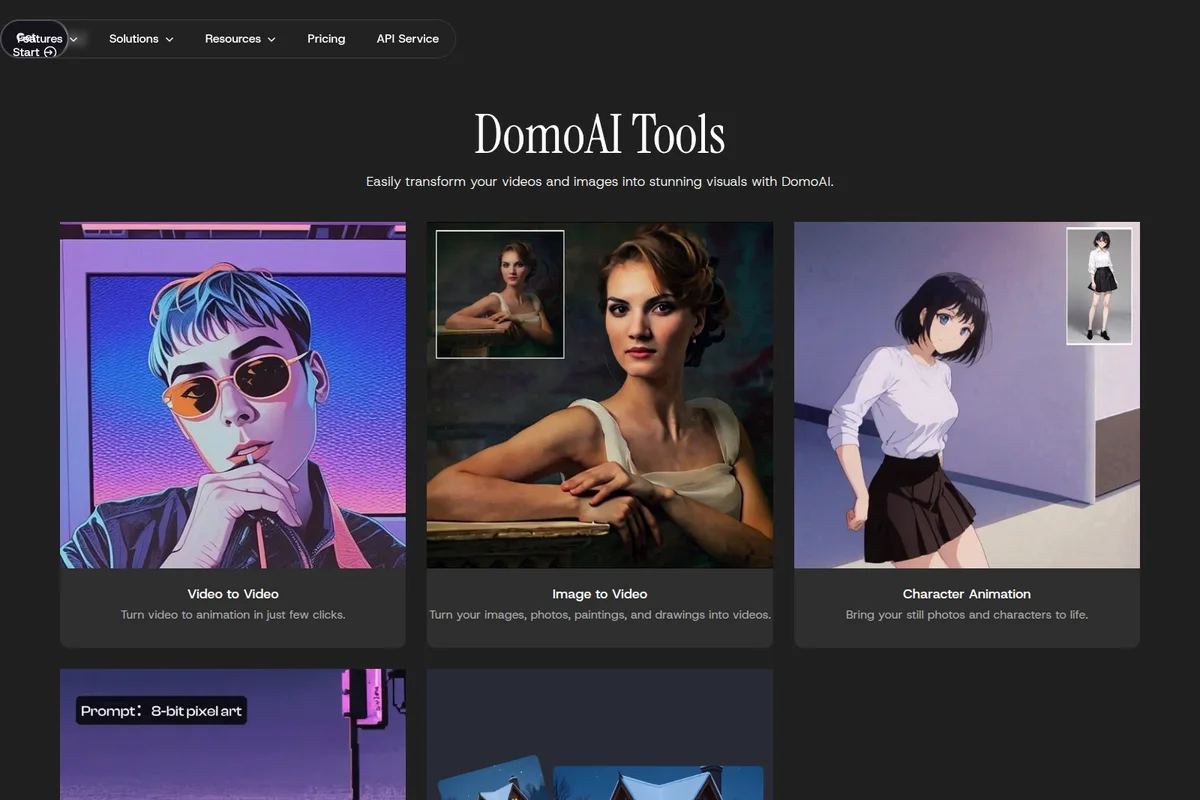Click the DomoAI Tools heading

[x=599, y=134]
